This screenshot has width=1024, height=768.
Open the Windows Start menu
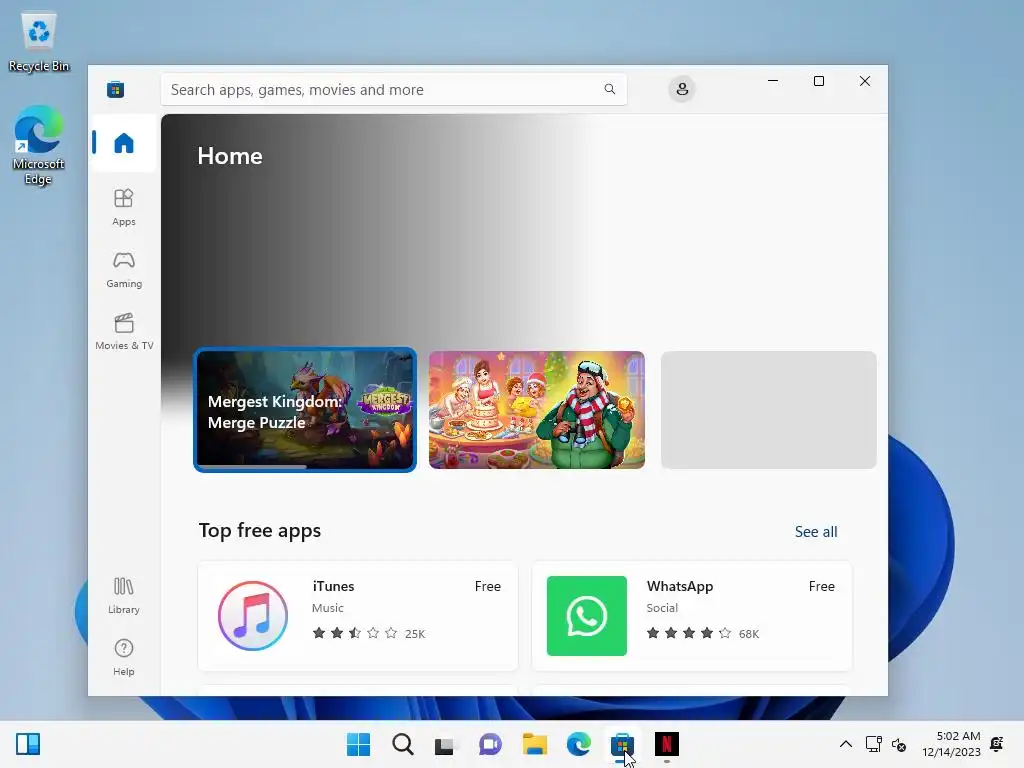coord(358,744)
